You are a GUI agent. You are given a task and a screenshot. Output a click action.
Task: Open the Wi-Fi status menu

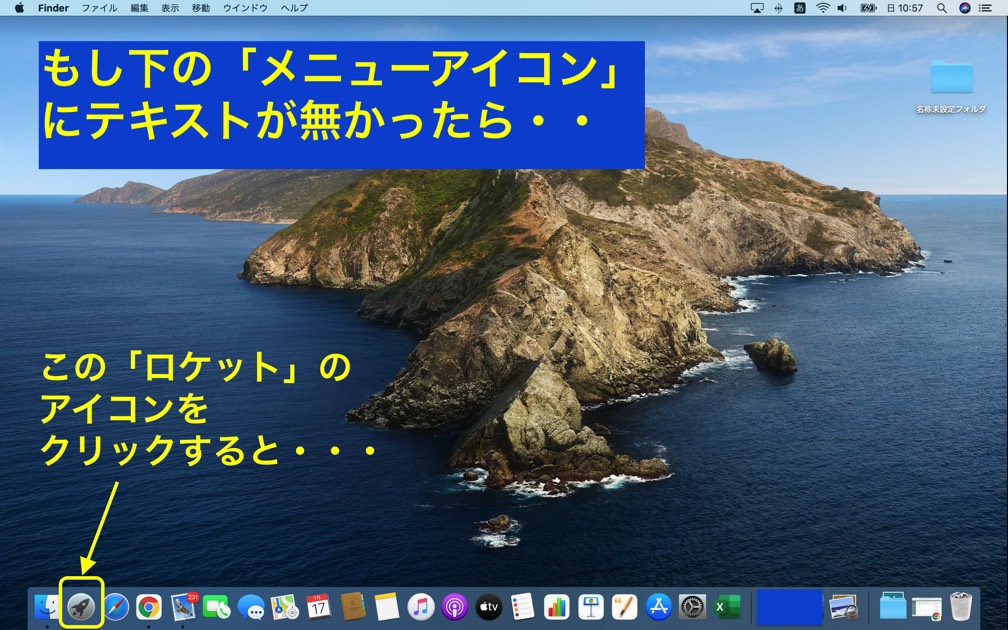pyautogui.click(x=822, y=8)
